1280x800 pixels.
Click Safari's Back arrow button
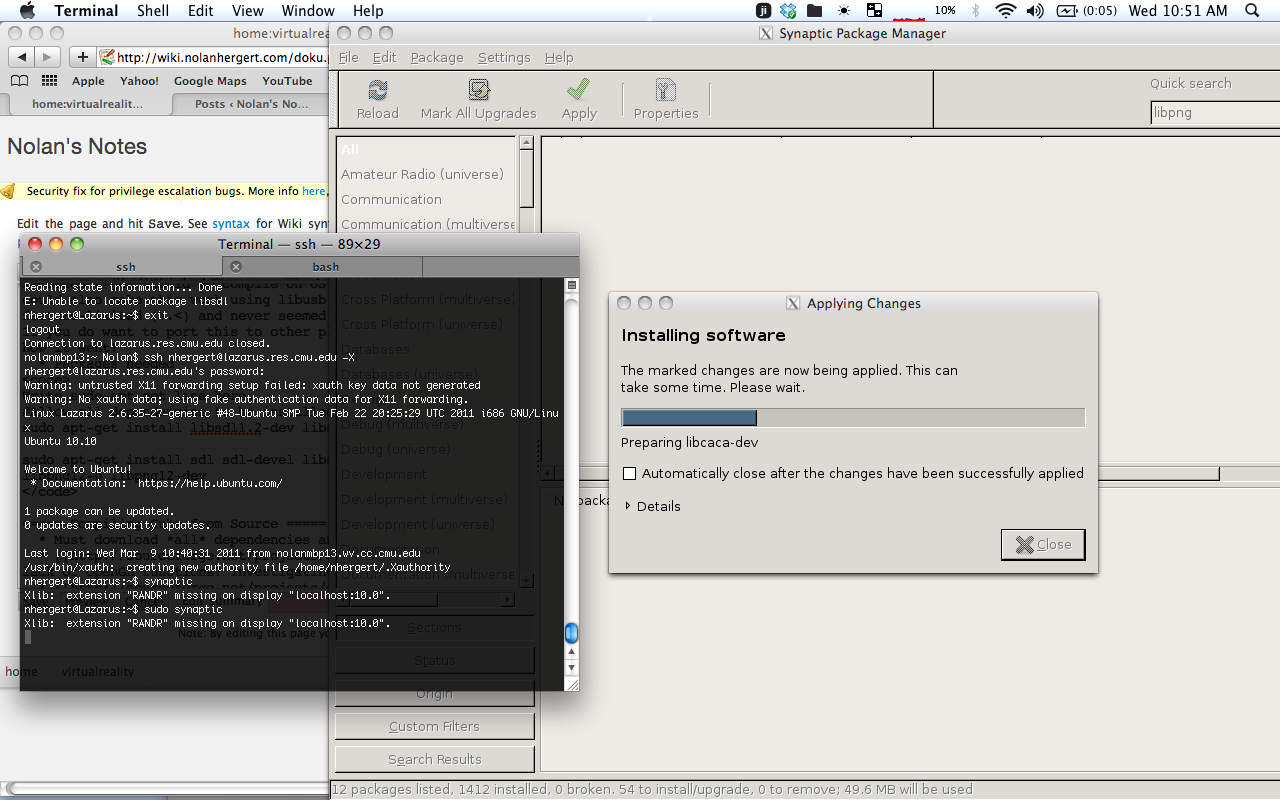[x=23, y=57]
